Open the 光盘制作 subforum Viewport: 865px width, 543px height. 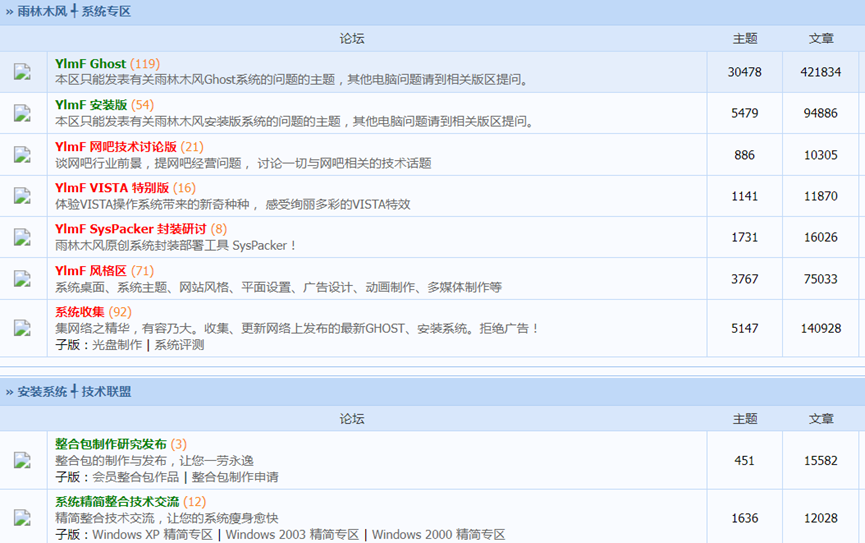(117, 345)
